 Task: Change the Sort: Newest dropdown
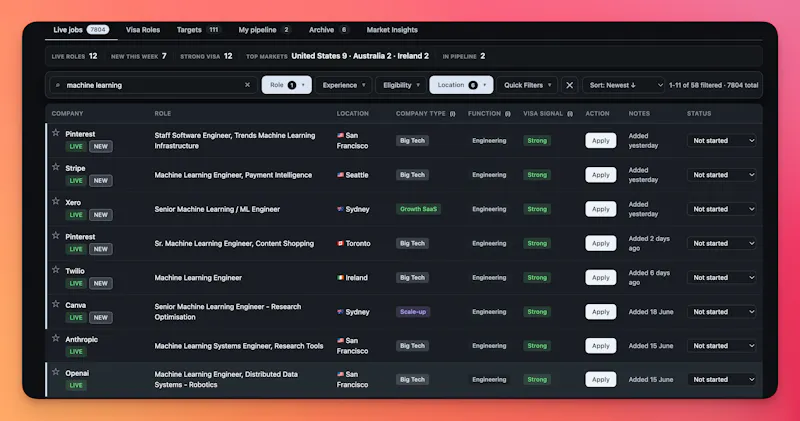pyautogui.click(x=623, y=85)
